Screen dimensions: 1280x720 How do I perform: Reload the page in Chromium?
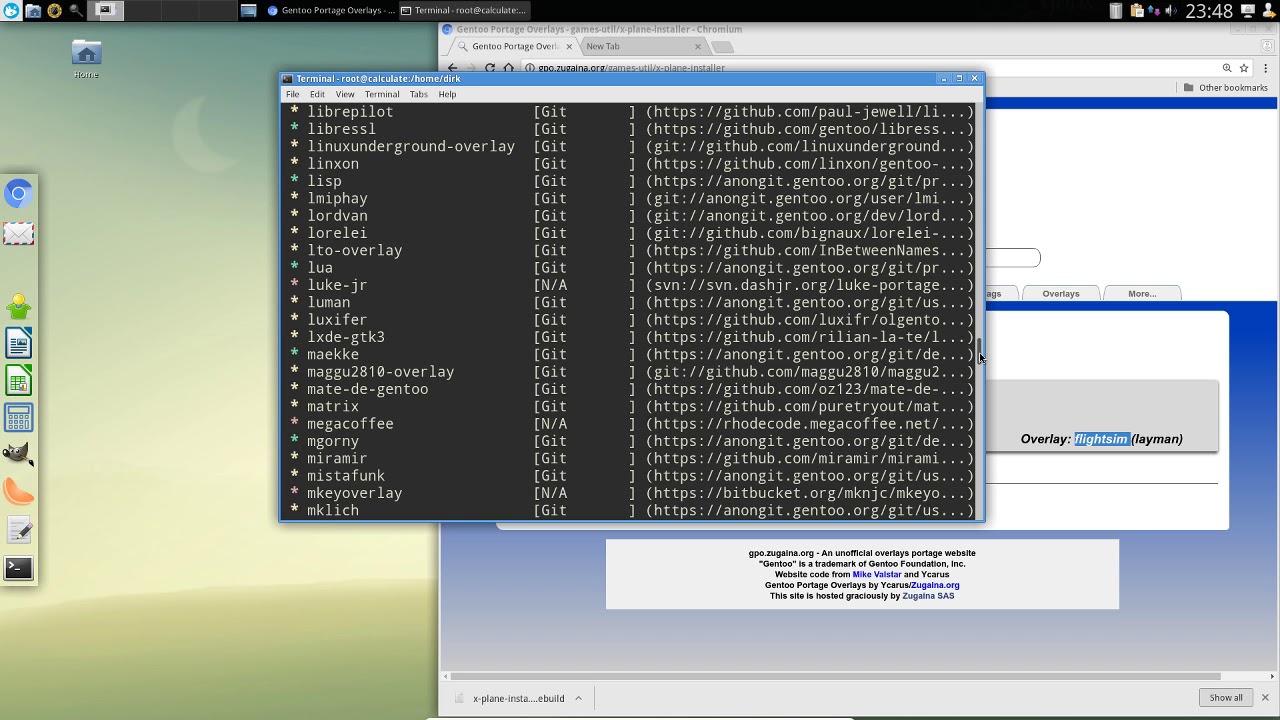coord(490,67)
